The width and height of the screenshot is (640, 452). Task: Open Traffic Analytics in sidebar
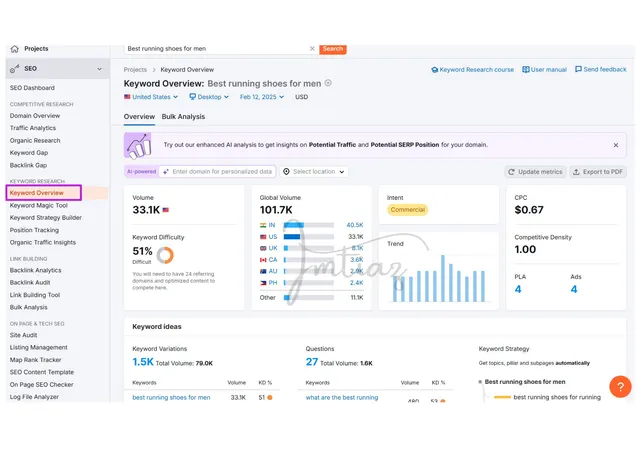point(33,128)
